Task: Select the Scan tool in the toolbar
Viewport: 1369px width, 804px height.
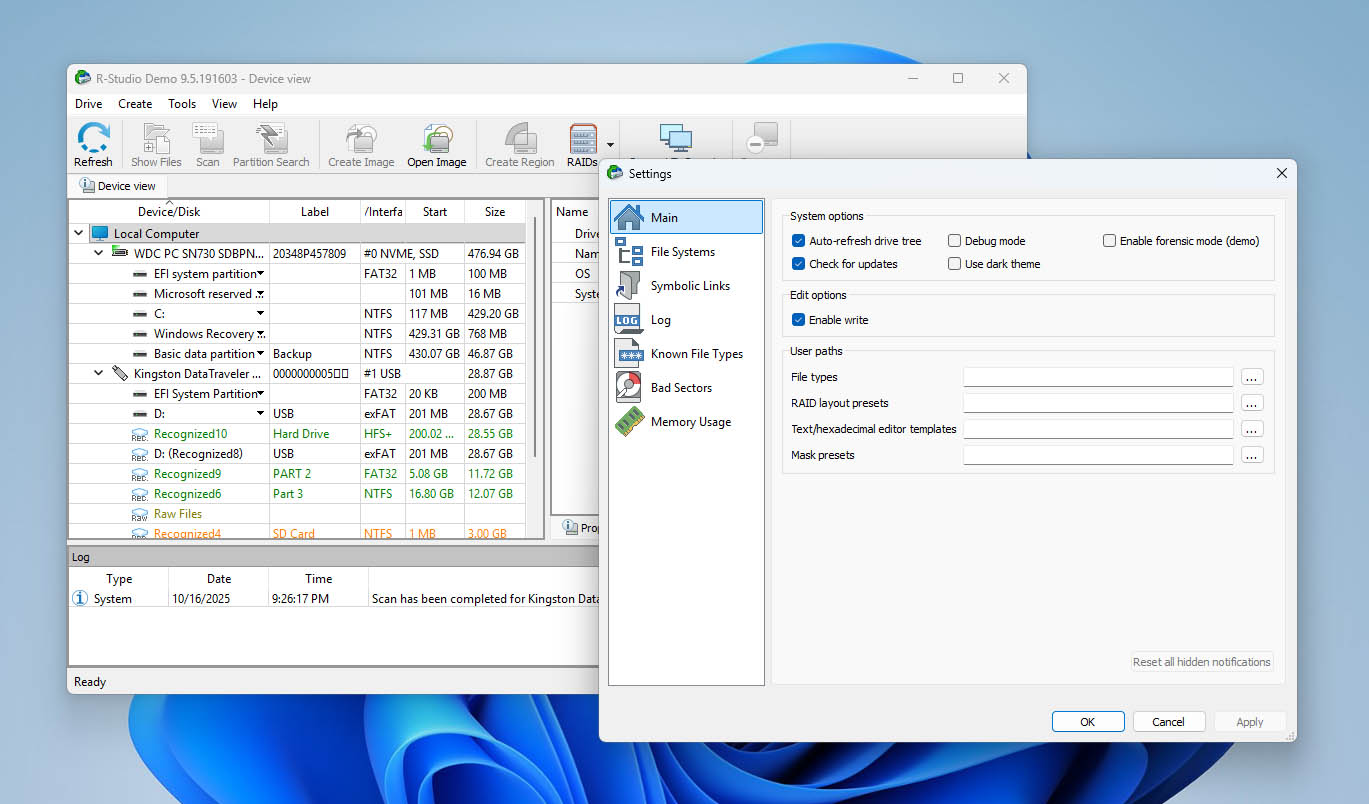Action: coord(207,143)
